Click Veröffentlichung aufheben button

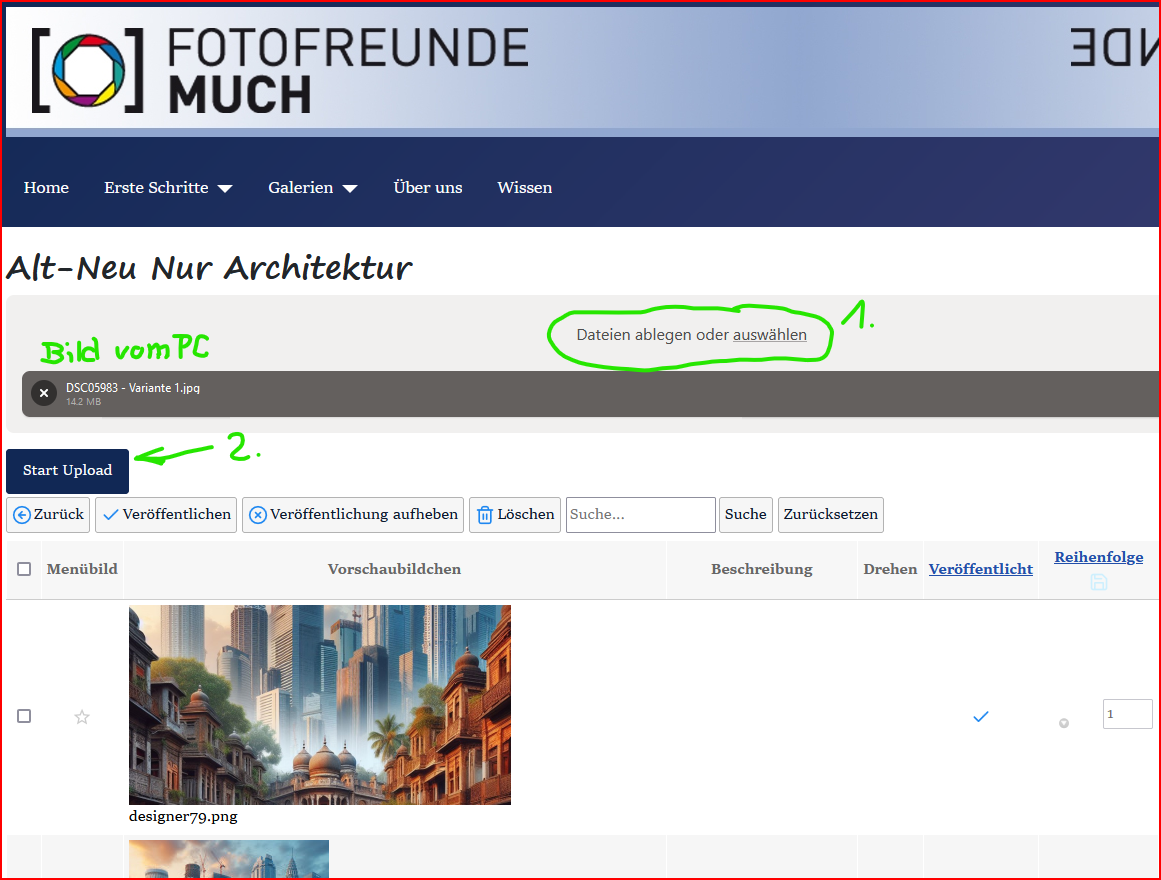point(353,514)
